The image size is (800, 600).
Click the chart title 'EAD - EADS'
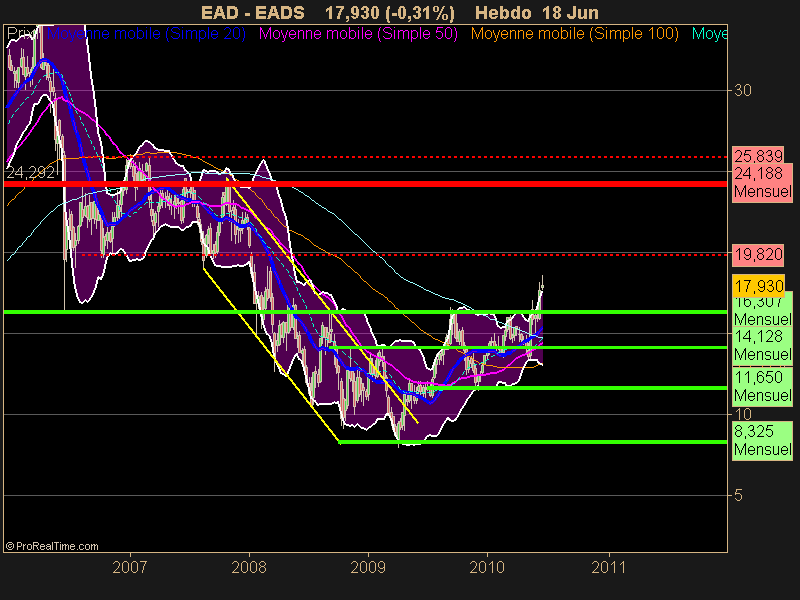(x=253, y=12)
